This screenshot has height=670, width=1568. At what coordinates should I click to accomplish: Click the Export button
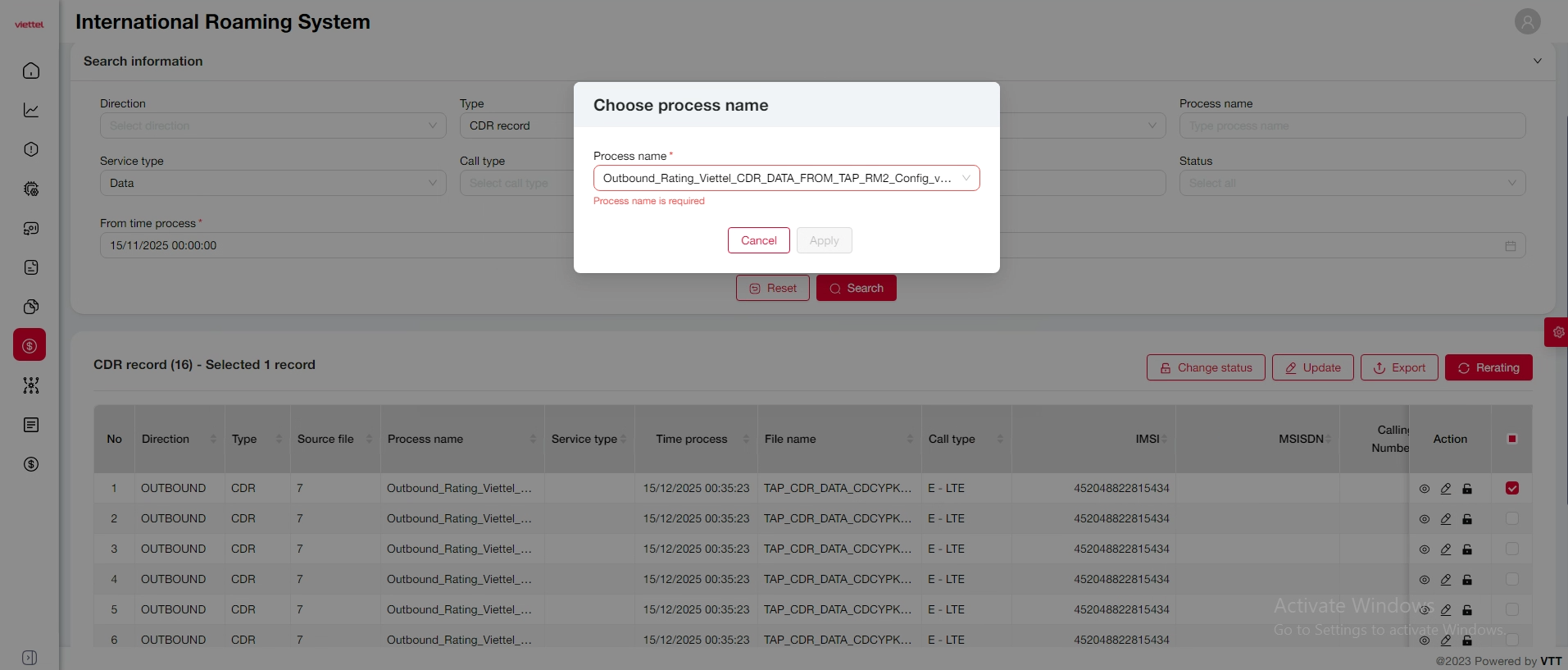pyautogui.click(x=1399, y=367)
